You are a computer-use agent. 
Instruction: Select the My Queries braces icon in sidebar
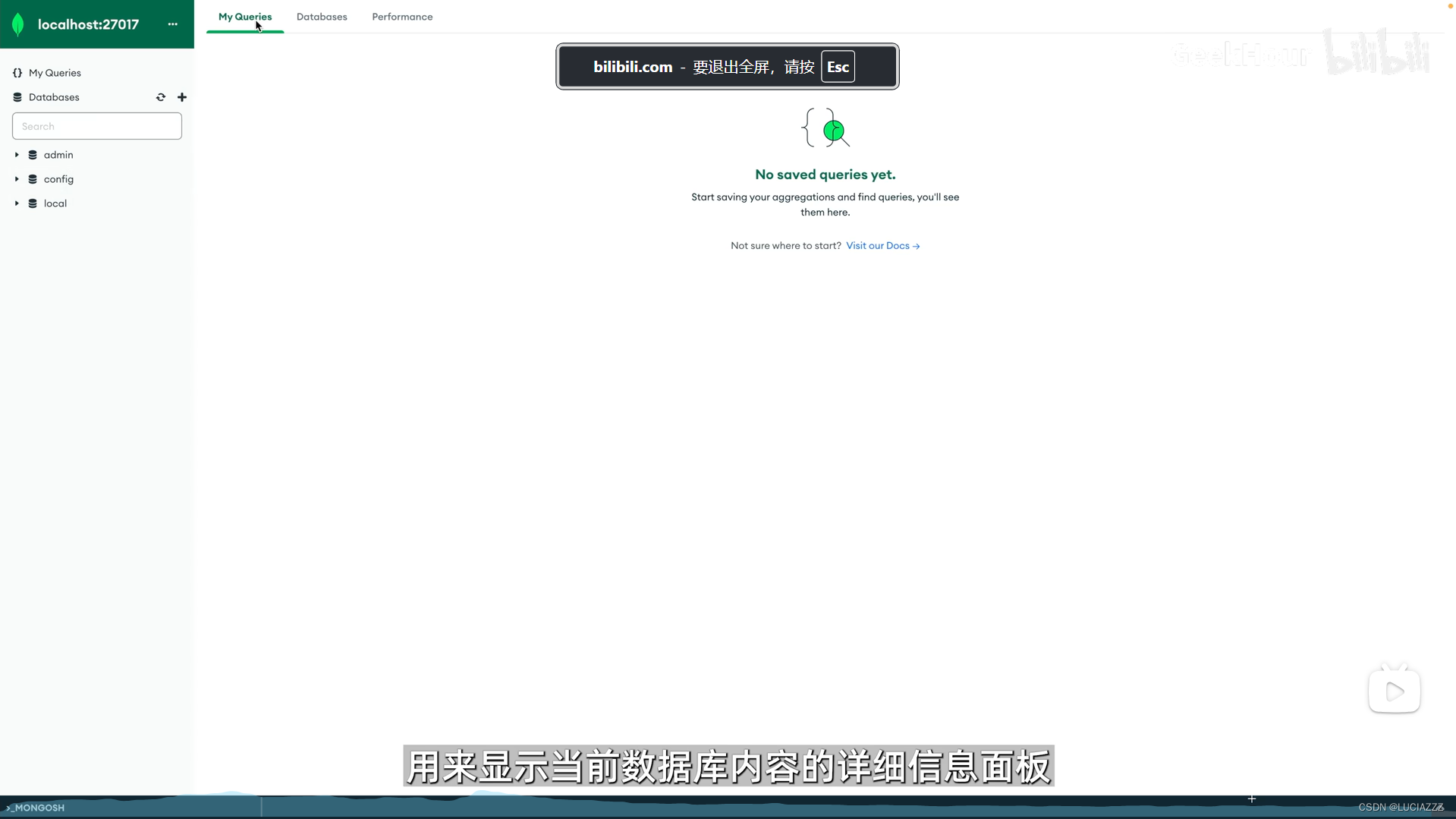(17, 72)
